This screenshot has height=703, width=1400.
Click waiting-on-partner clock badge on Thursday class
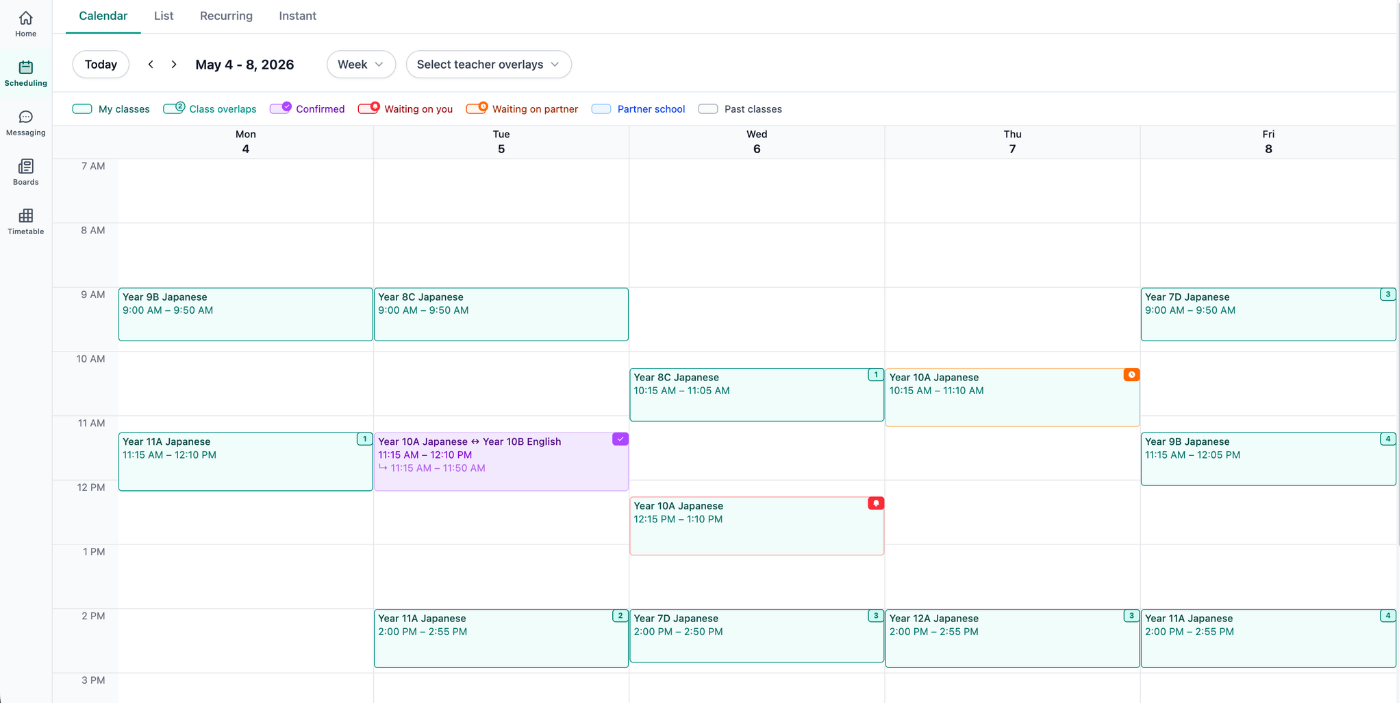click(1131, 375)
